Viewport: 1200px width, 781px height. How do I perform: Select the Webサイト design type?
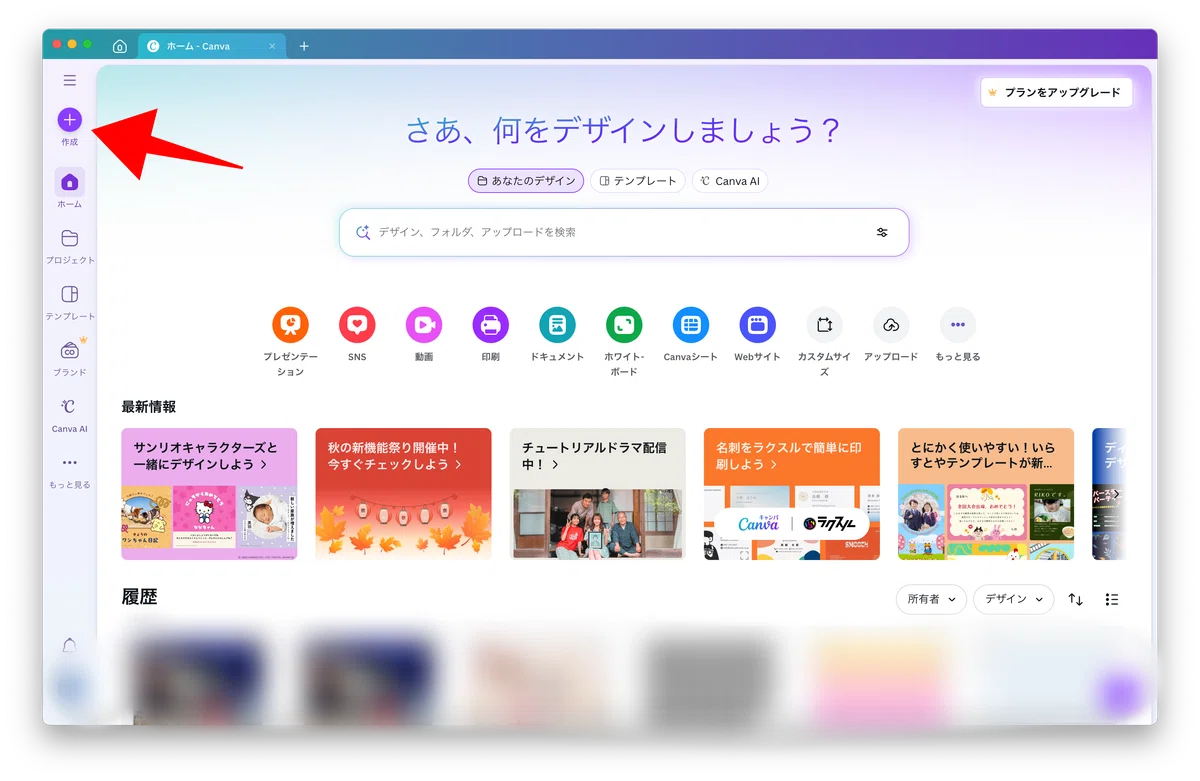tap(758, 324)
